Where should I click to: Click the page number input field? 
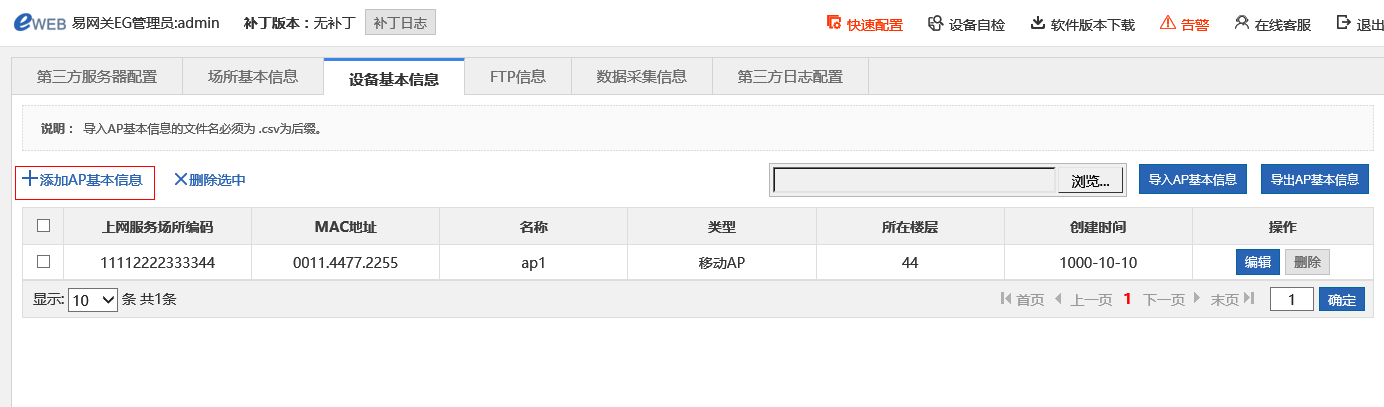click(x=1291, y=299)
